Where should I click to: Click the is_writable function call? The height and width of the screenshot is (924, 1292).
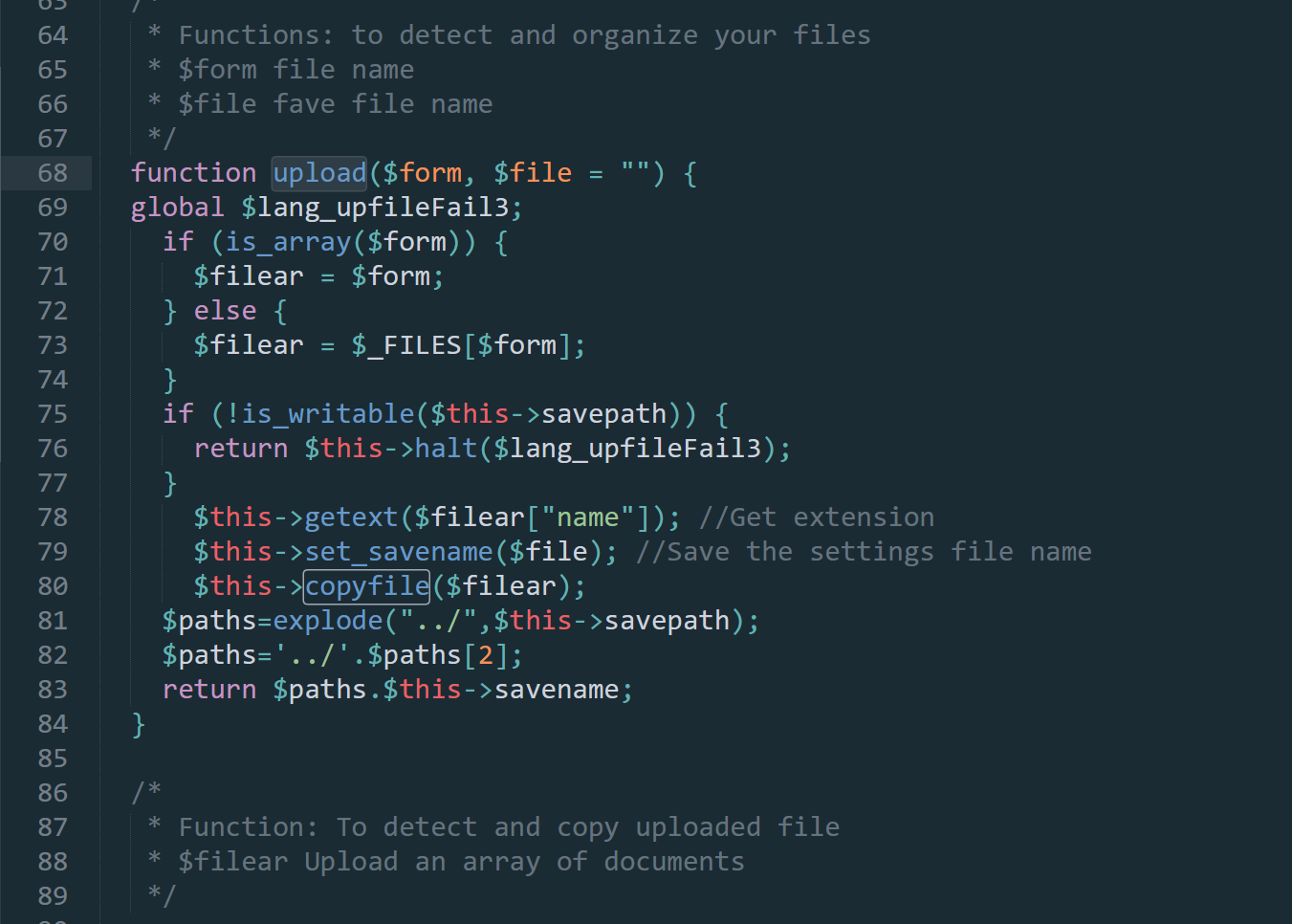click(328, 414)
